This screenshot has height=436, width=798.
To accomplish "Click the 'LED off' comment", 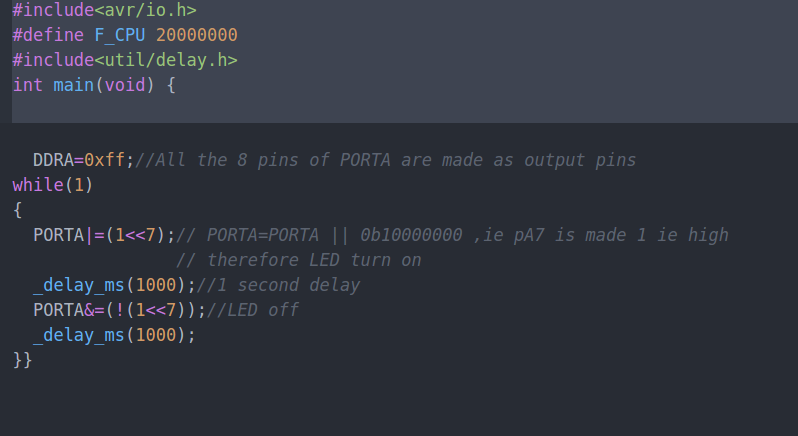I will point(252,310).
